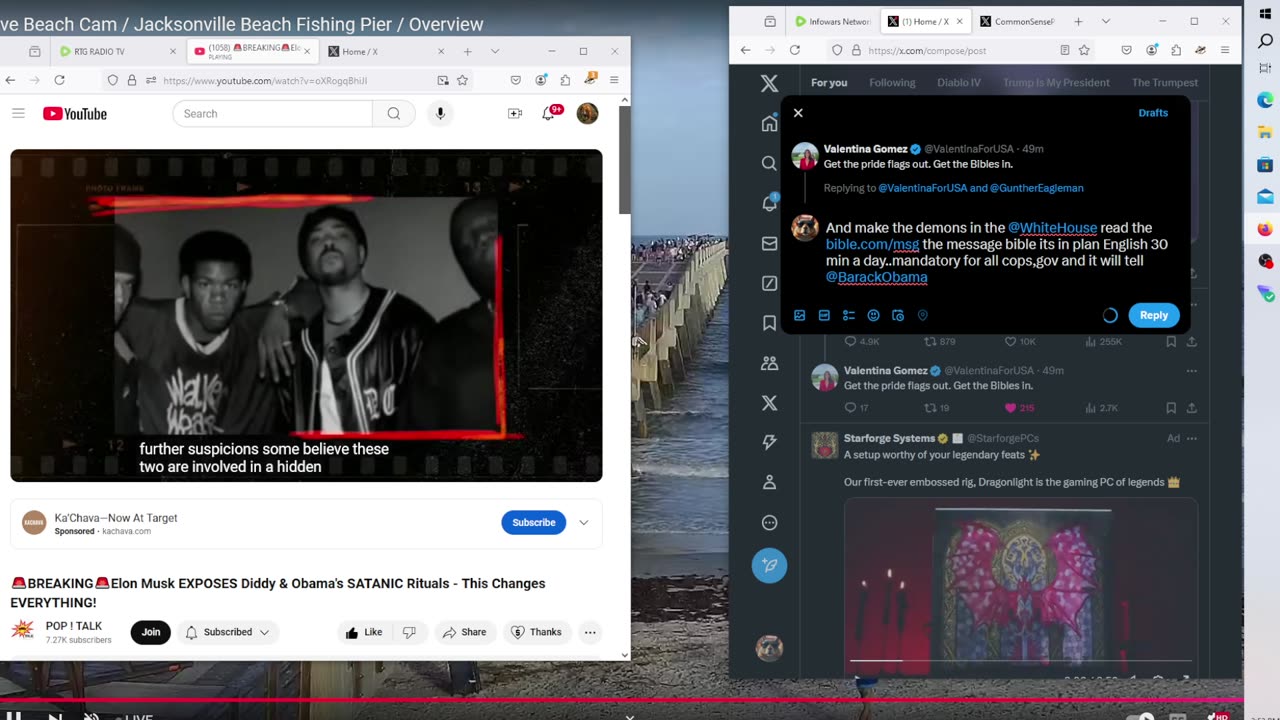Open Firefox menu in YouTube window

[614, 80]
